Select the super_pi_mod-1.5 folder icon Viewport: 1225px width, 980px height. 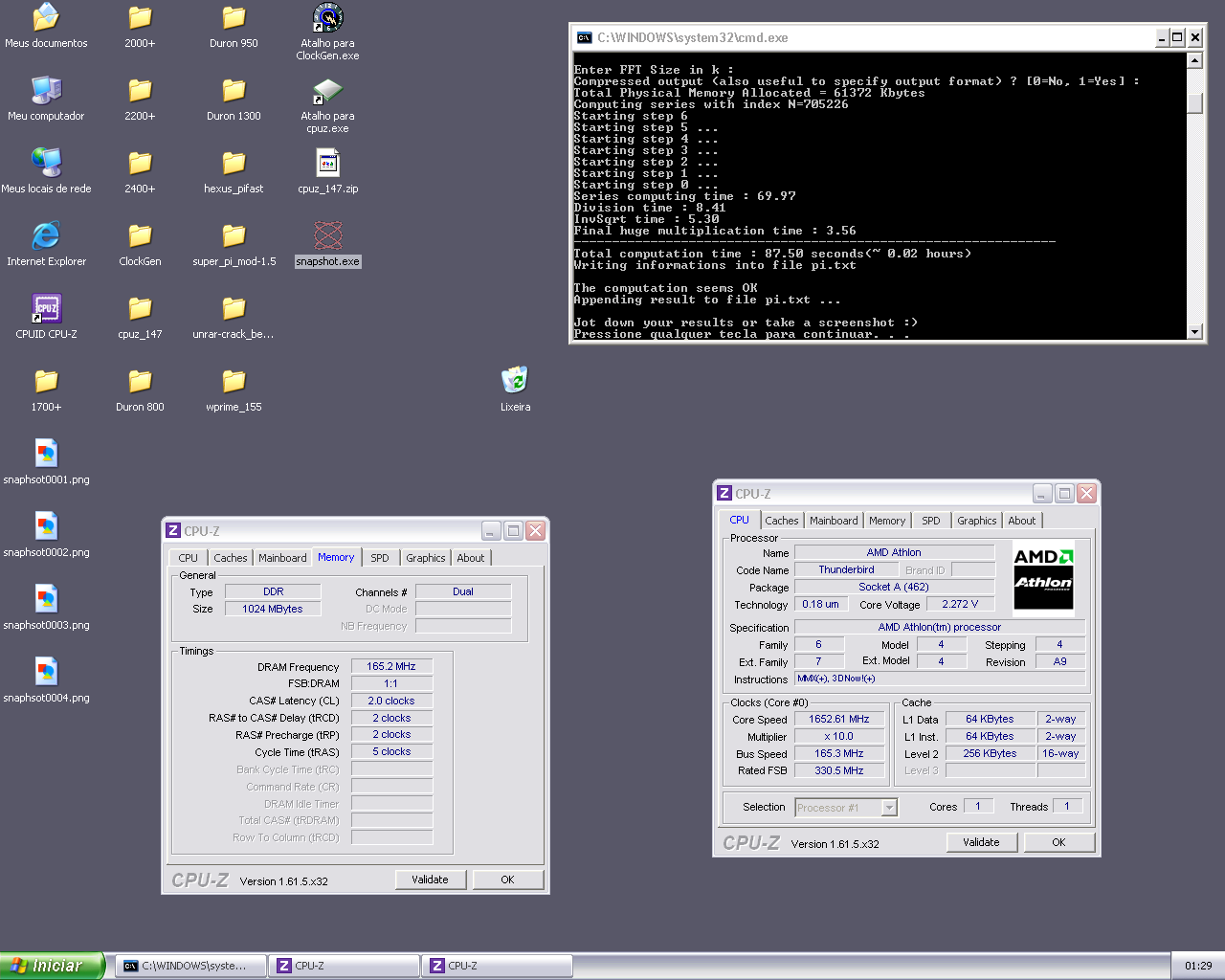pos(234,244)
